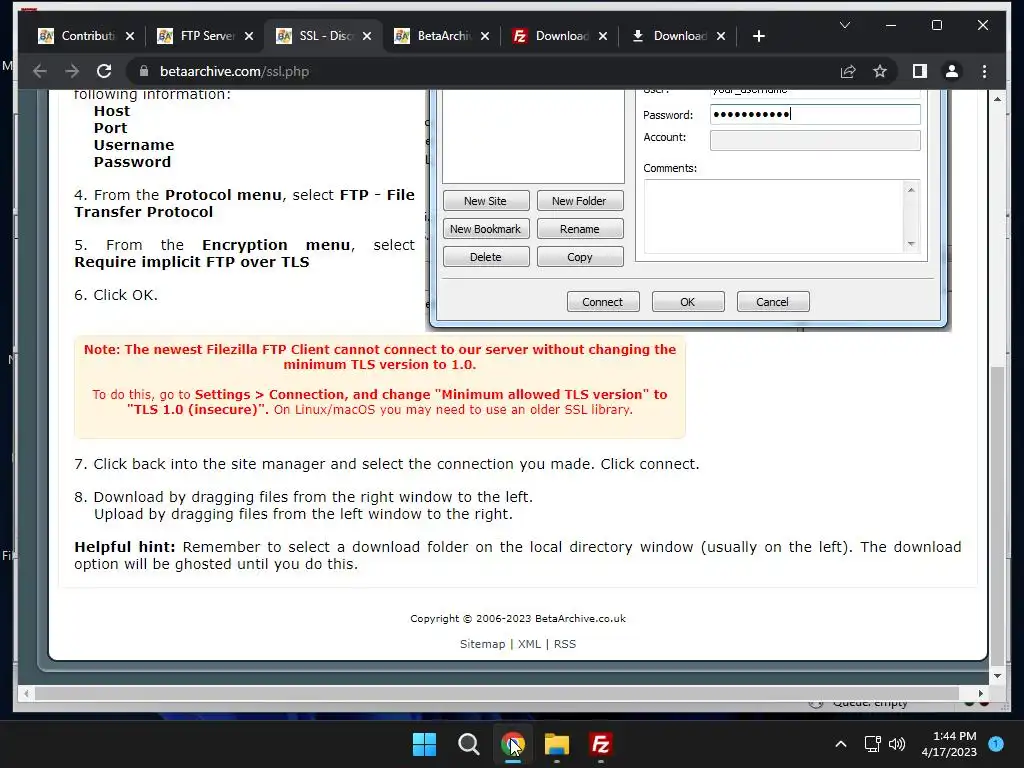Click Connect in the dialog image
Viewport: 1024px width, 768px height.
(603, 302)
